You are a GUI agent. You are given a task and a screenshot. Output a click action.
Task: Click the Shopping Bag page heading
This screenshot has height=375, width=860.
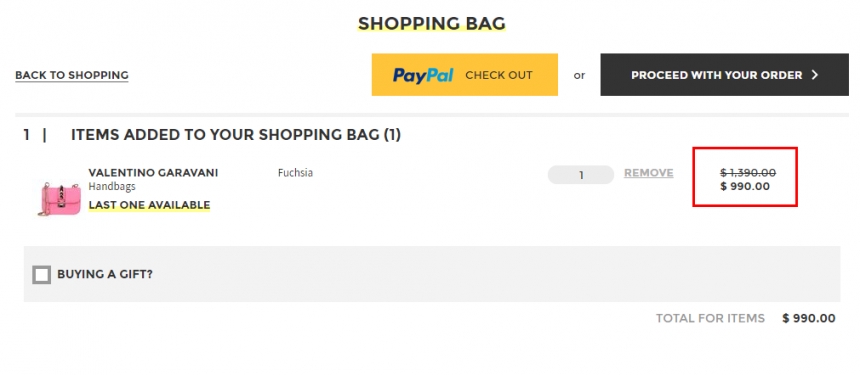432,24
